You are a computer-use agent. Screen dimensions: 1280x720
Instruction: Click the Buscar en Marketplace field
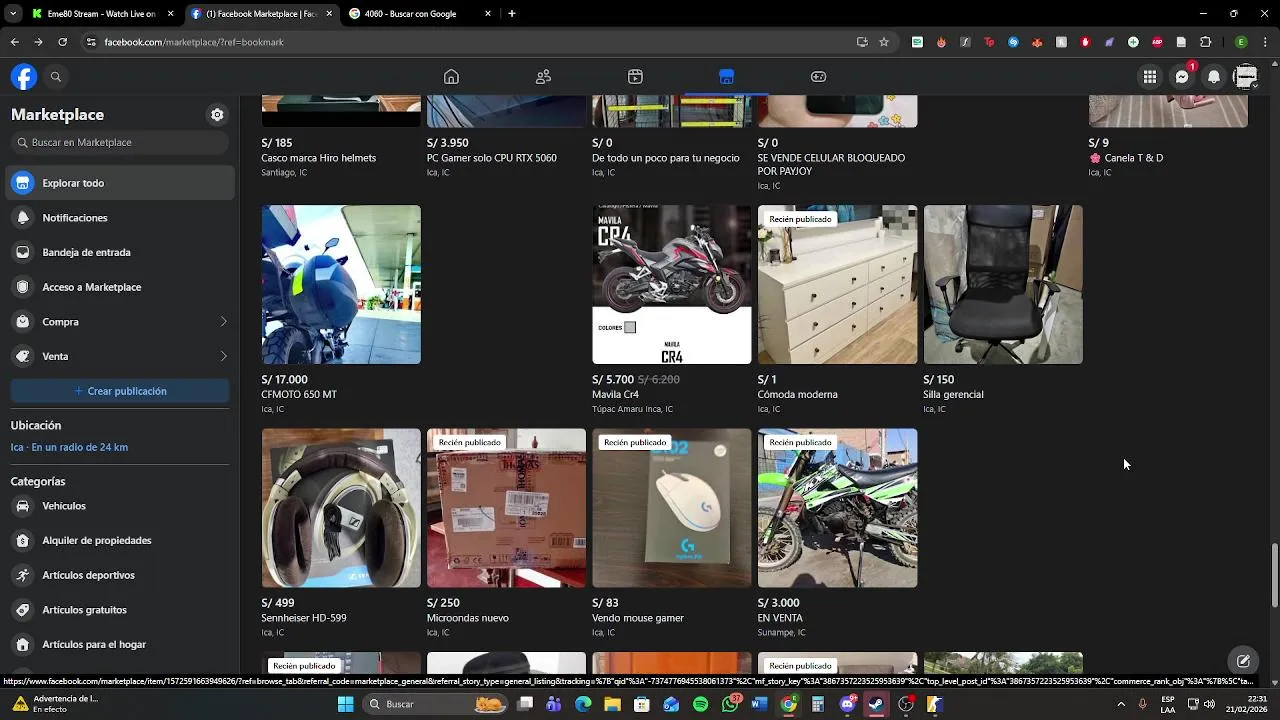click(x=120, y=143)
